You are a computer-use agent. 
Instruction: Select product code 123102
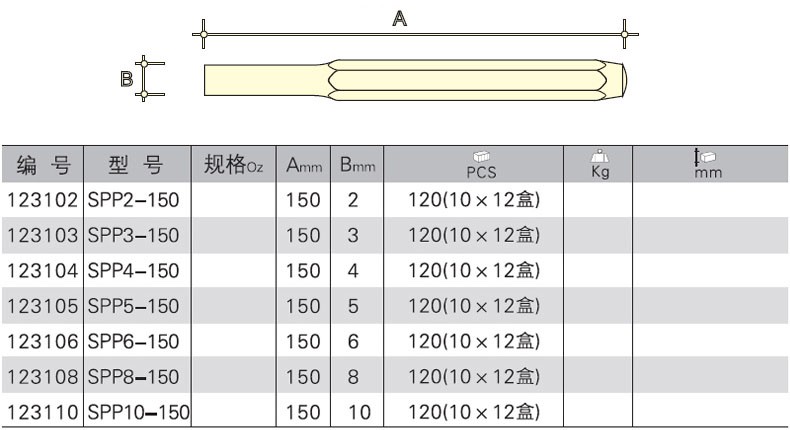coord(42,200)
